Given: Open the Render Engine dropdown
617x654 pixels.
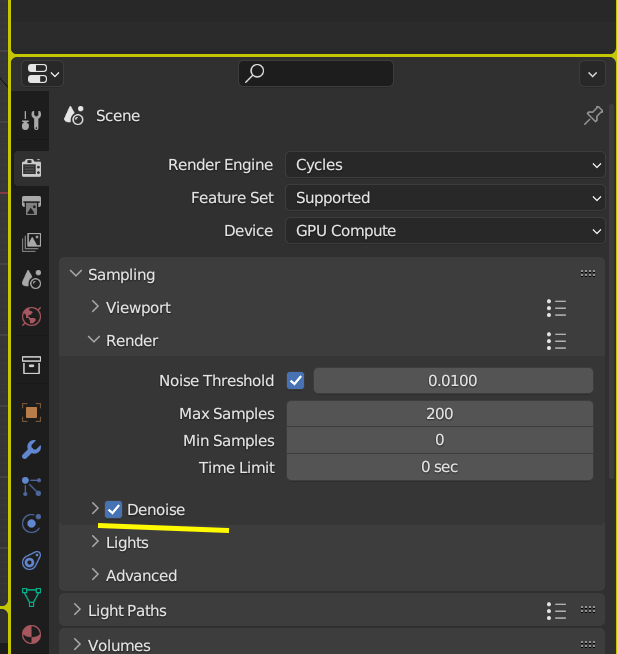Looking at the screenshot, I should [445, 165].
